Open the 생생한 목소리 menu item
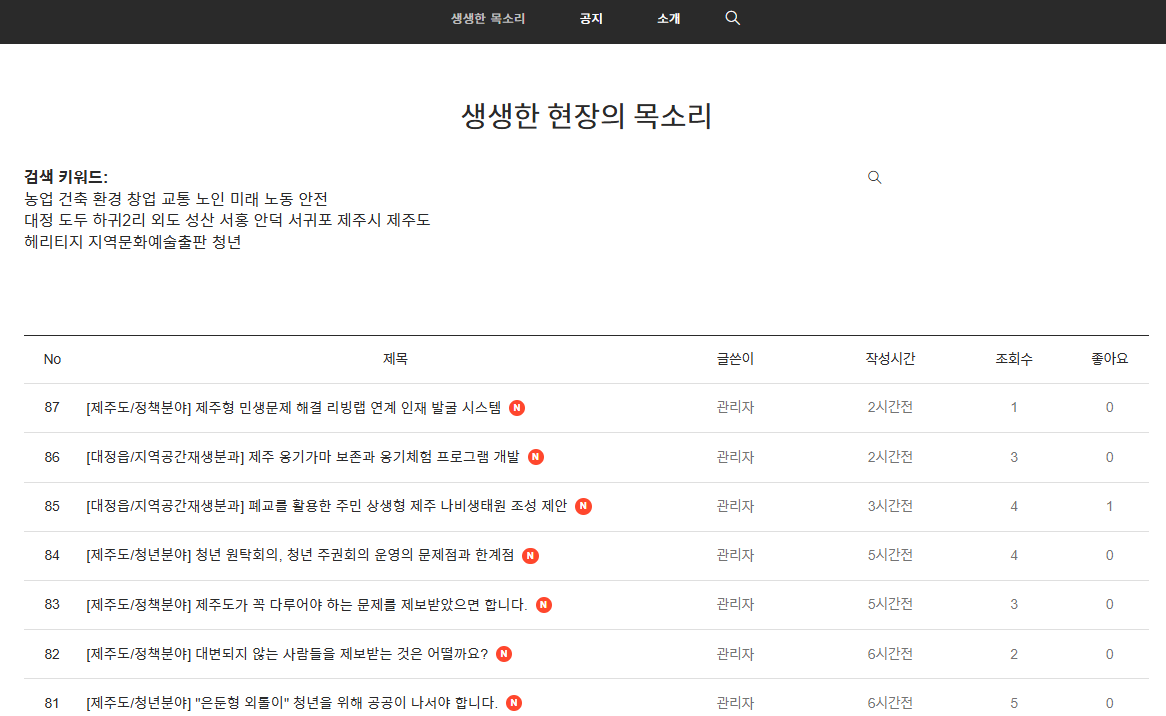 pos(488,19)
